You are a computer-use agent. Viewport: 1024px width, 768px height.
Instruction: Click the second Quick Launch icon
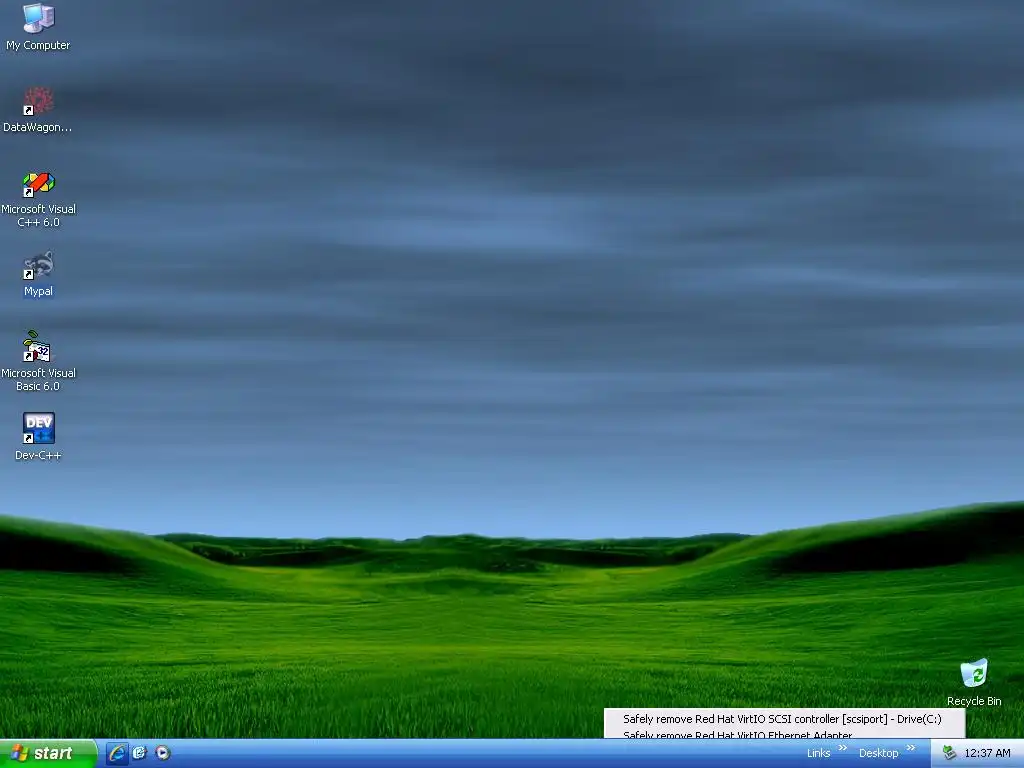[x=140, y=753]
